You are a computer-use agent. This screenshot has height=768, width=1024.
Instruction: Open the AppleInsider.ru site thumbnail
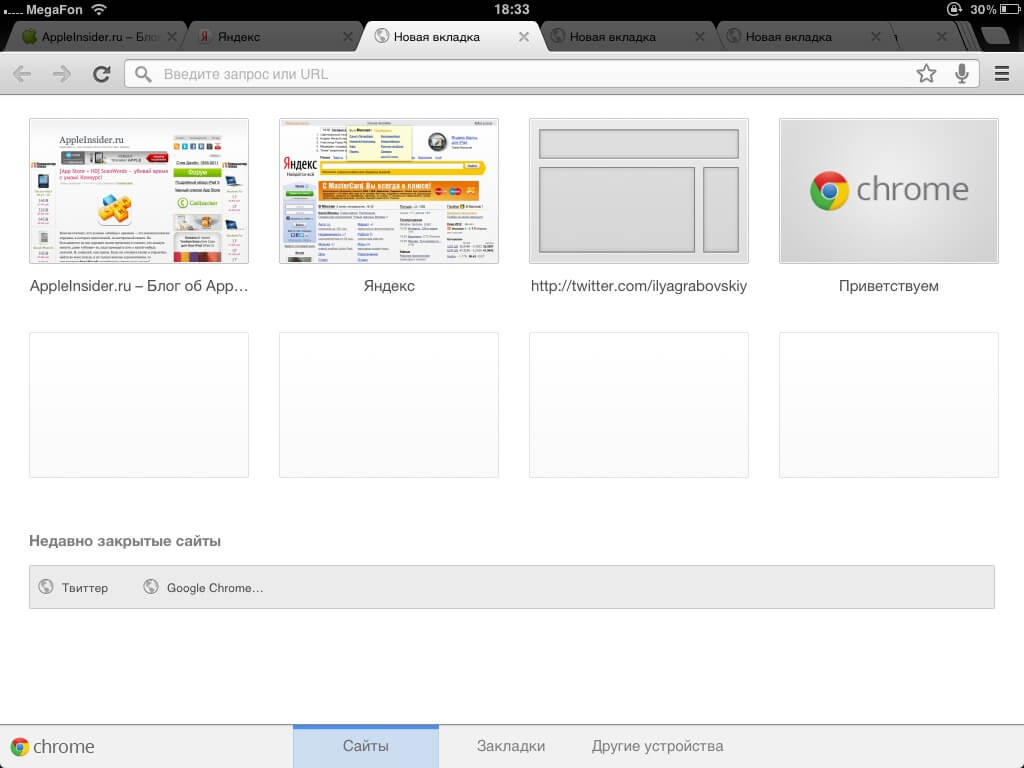(x=138, y=191)
